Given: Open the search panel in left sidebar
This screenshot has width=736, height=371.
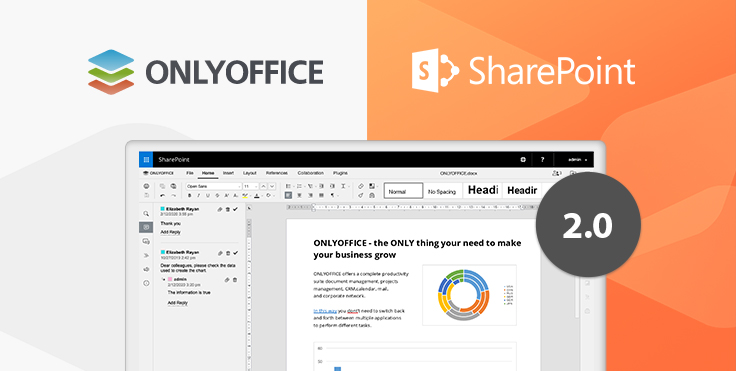Looking at the screenshot, I should pos(146,213).
